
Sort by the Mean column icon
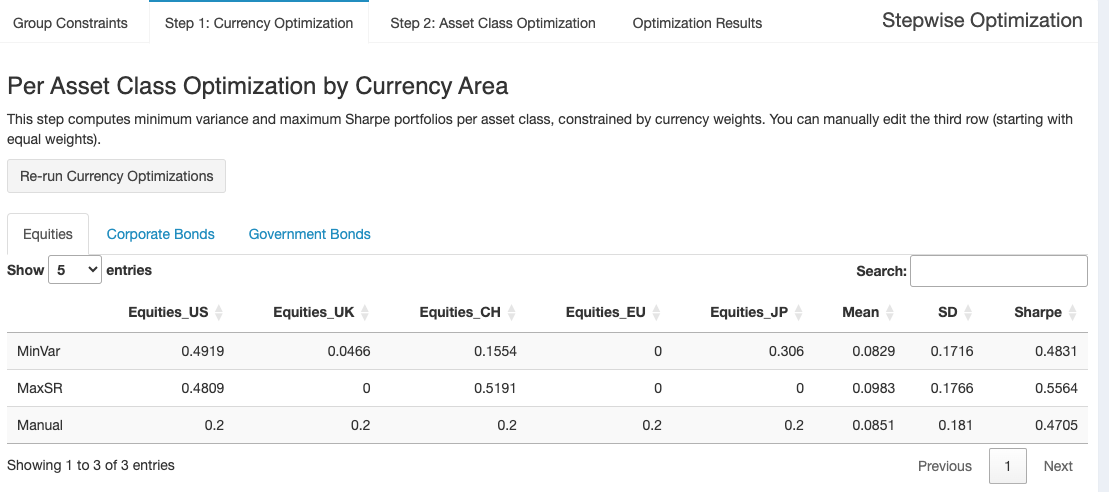coord(890,313)
